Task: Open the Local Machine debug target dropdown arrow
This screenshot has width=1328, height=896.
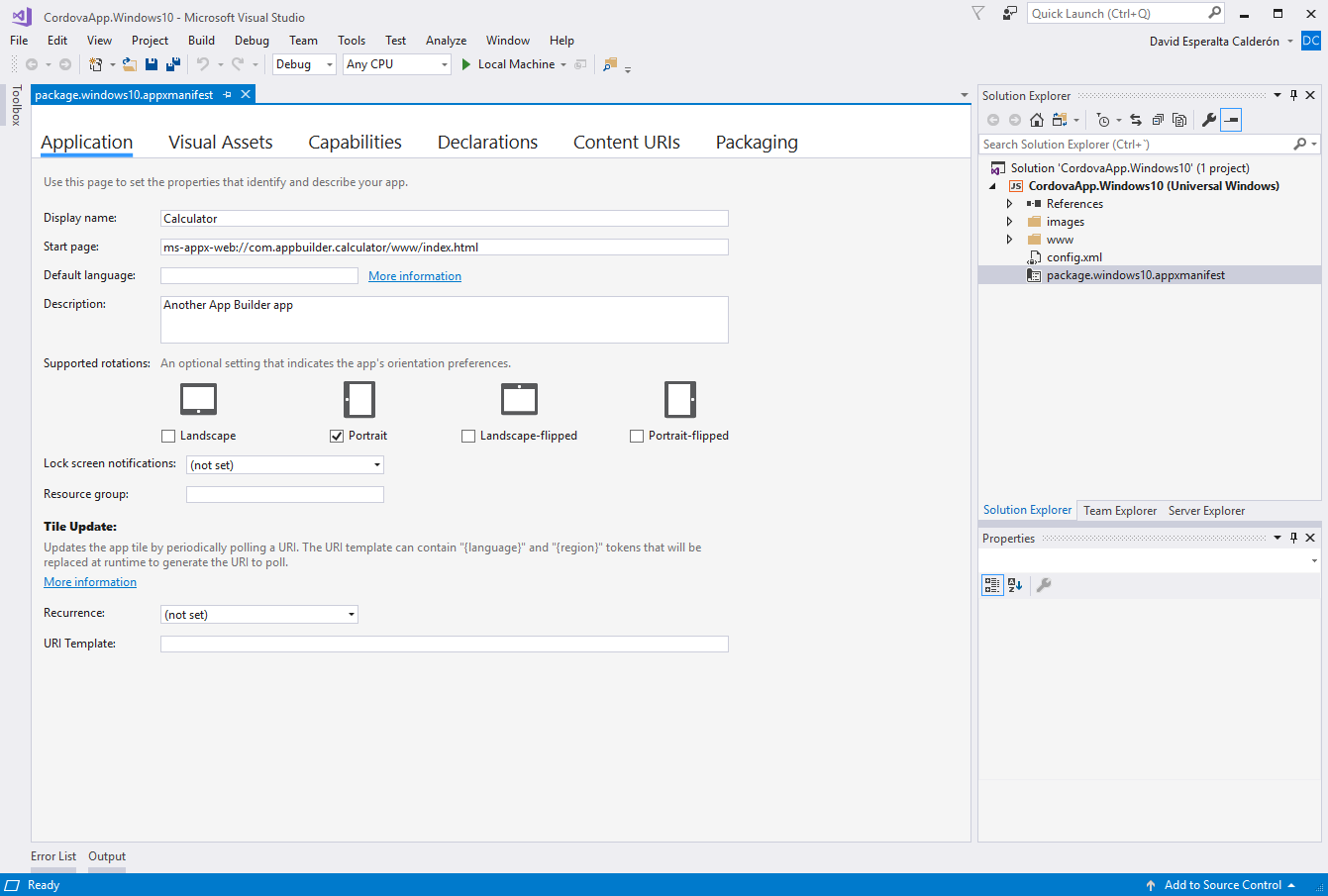Action: click(563, 64)
